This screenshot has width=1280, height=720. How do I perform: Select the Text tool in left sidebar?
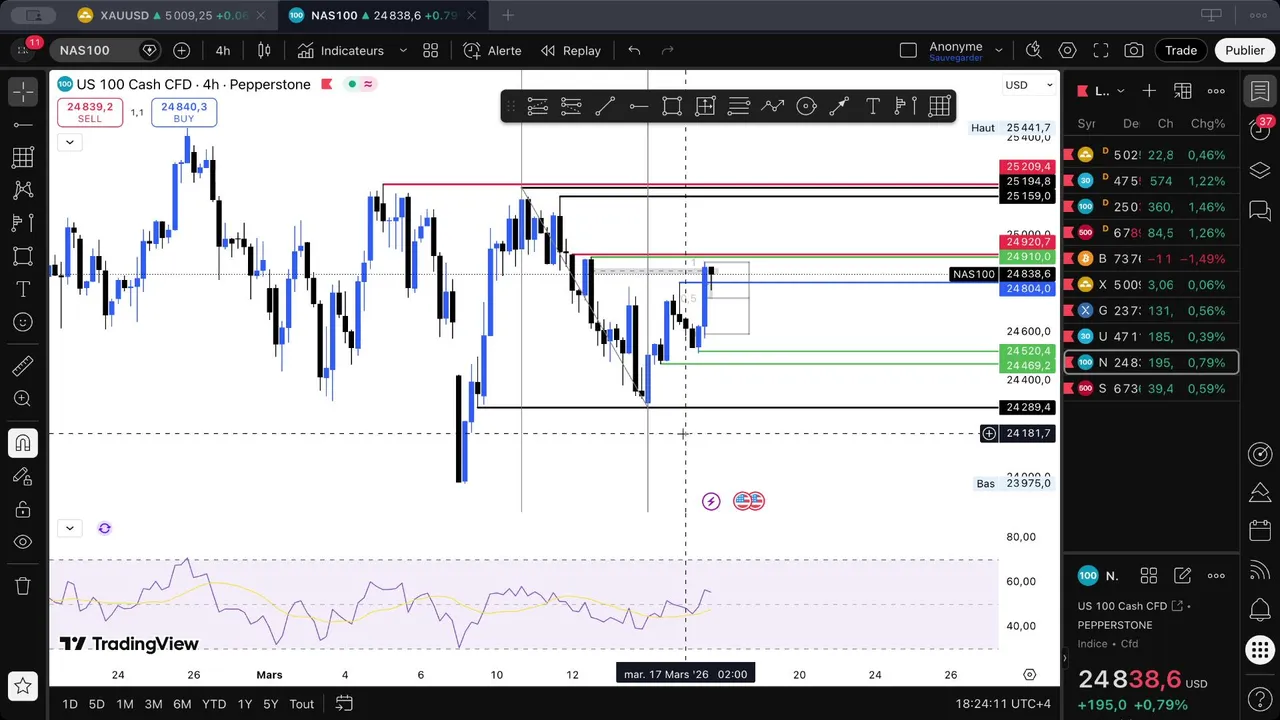click(x=23, y=289)
